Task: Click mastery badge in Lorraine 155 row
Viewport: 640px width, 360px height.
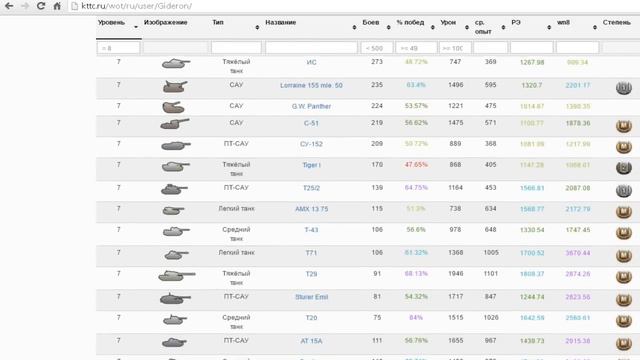Action: coord(624,88)
